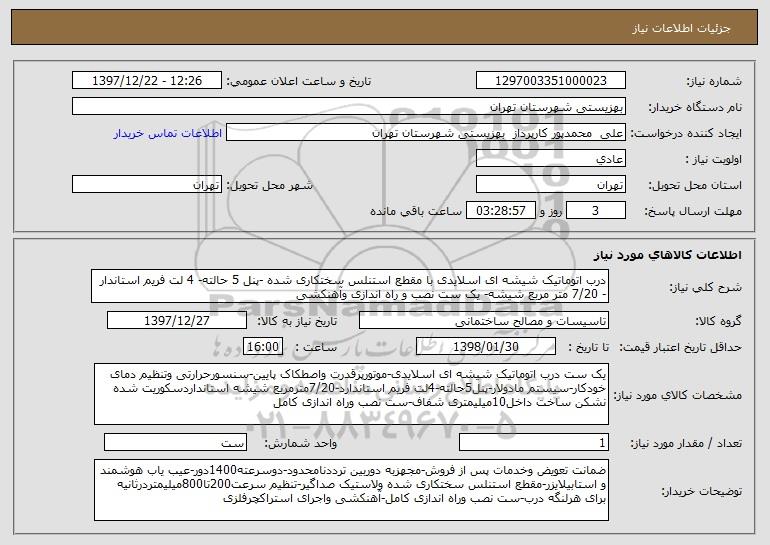Click the goods group field تاسیسات و مصالح ساختمانی

click(484, 321)
